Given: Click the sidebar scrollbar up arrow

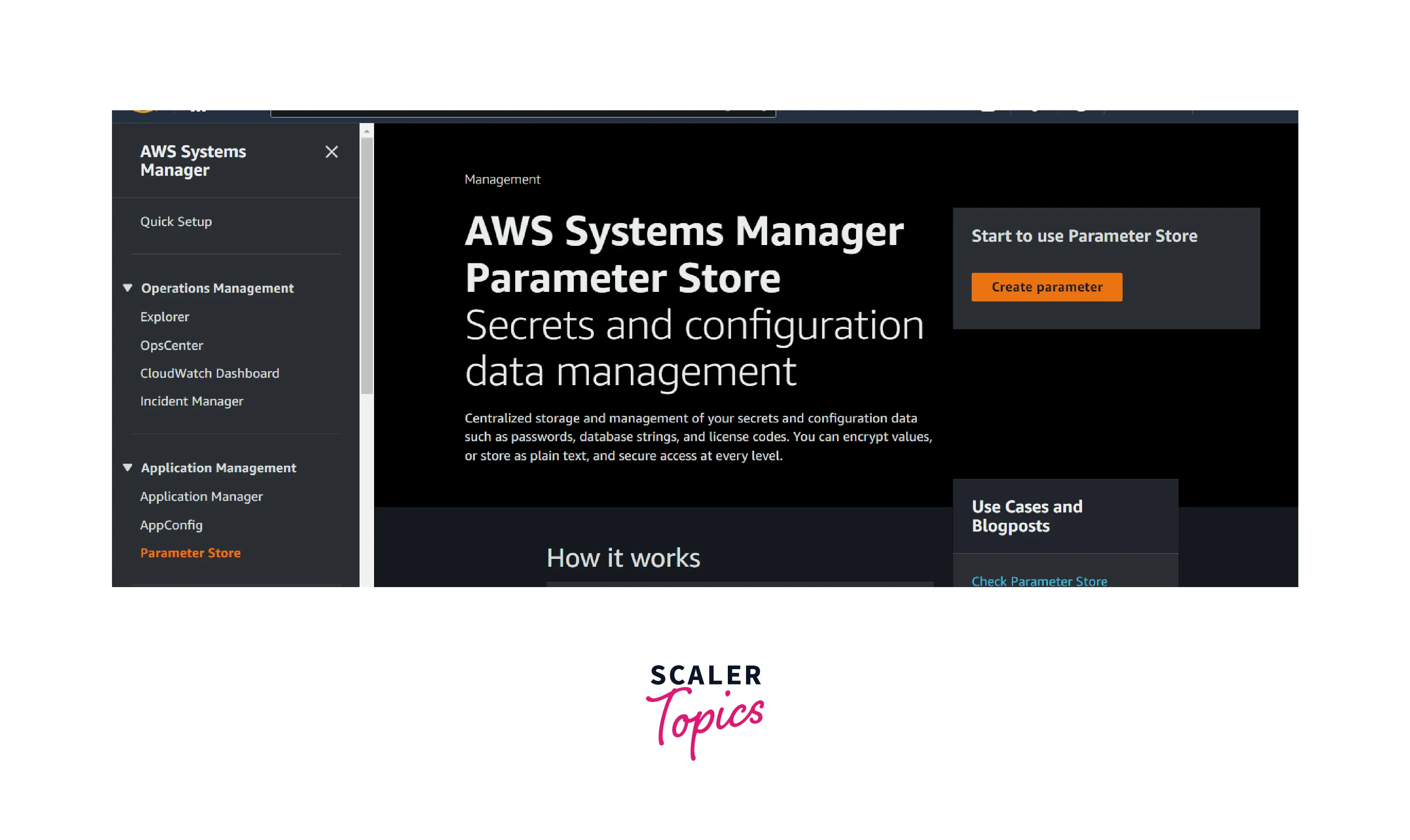Looking at the screenshot, I should (367, 131).
